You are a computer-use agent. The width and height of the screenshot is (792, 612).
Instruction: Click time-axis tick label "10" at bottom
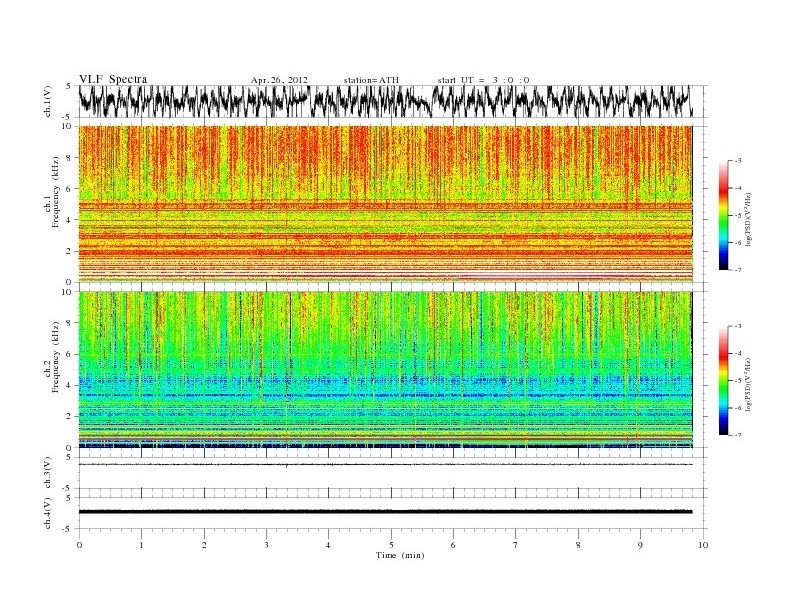703,545
